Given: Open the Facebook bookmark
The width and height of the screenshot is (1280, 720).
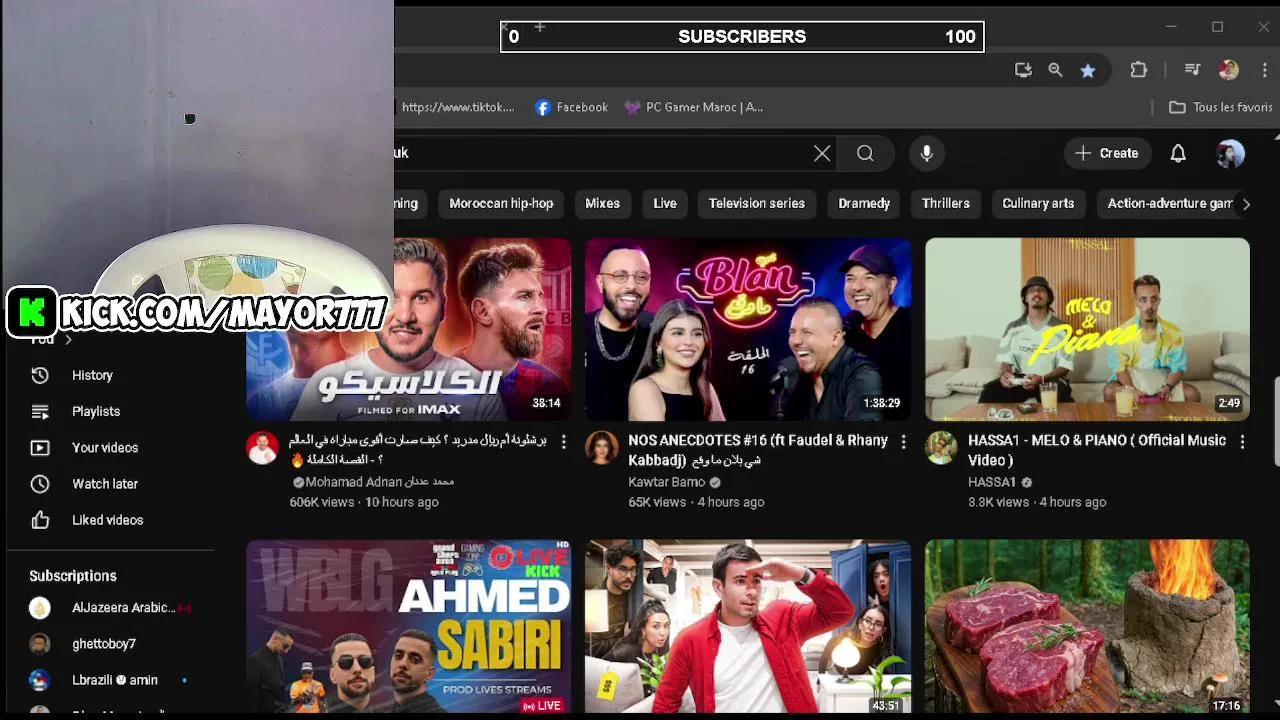Looking at the screenshot, I should [572, 107].
